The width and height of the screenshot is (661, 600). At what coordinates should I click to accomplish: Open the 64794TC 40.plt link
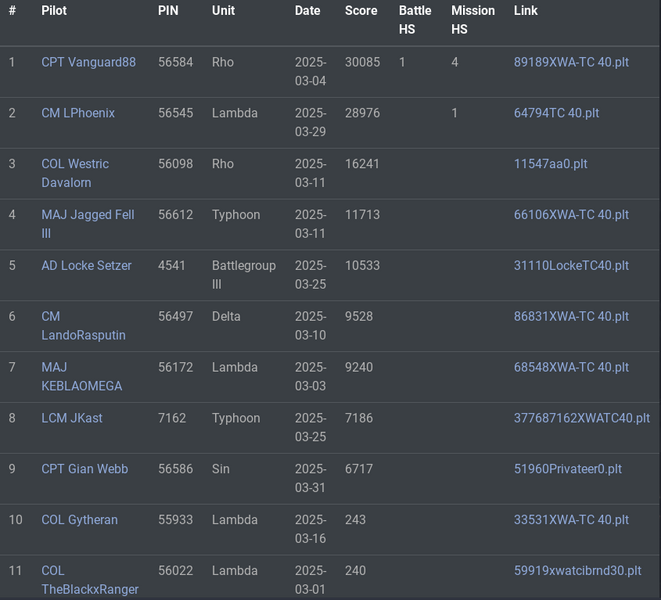pos(556,113)
